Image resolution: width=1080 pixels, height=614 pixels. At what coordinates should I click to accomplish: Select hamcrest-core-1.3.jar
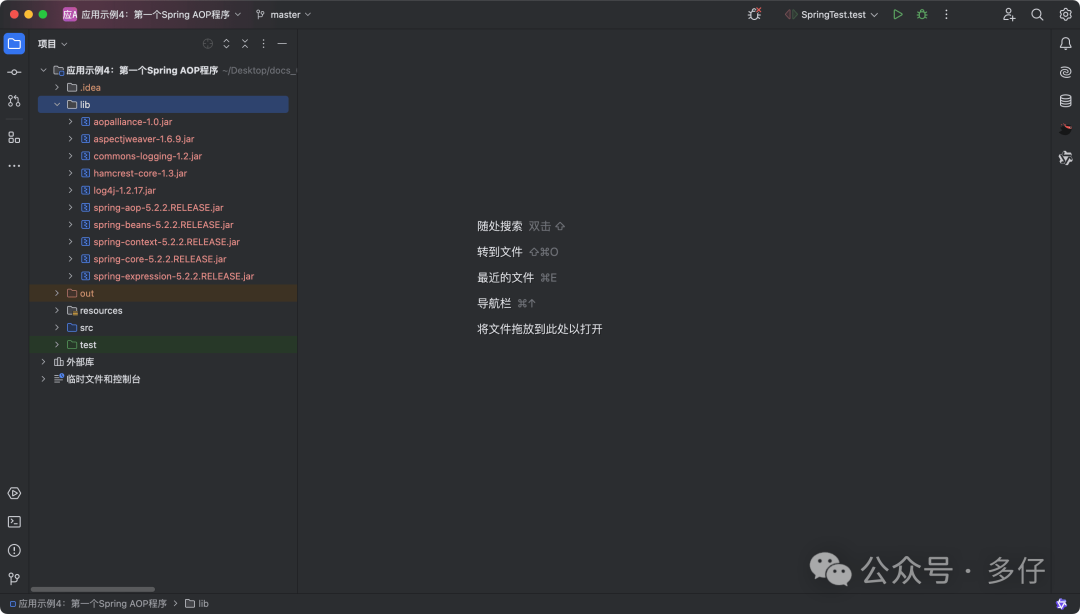click(x=140, y=174)
